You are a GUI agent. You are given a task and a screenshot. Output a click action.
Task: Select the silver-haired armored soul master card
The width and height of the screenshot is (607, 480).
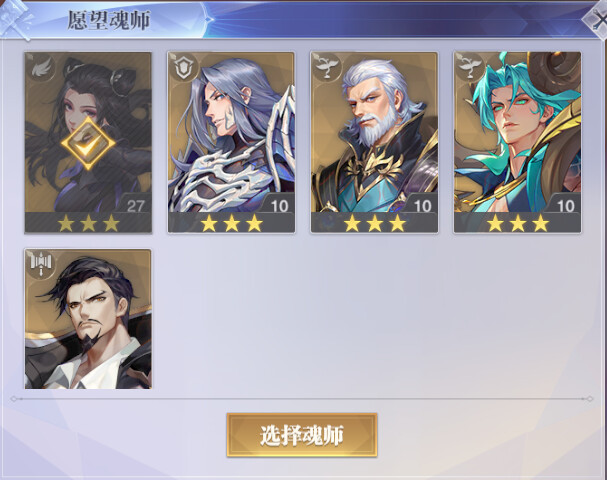click(x=231, y=142)
